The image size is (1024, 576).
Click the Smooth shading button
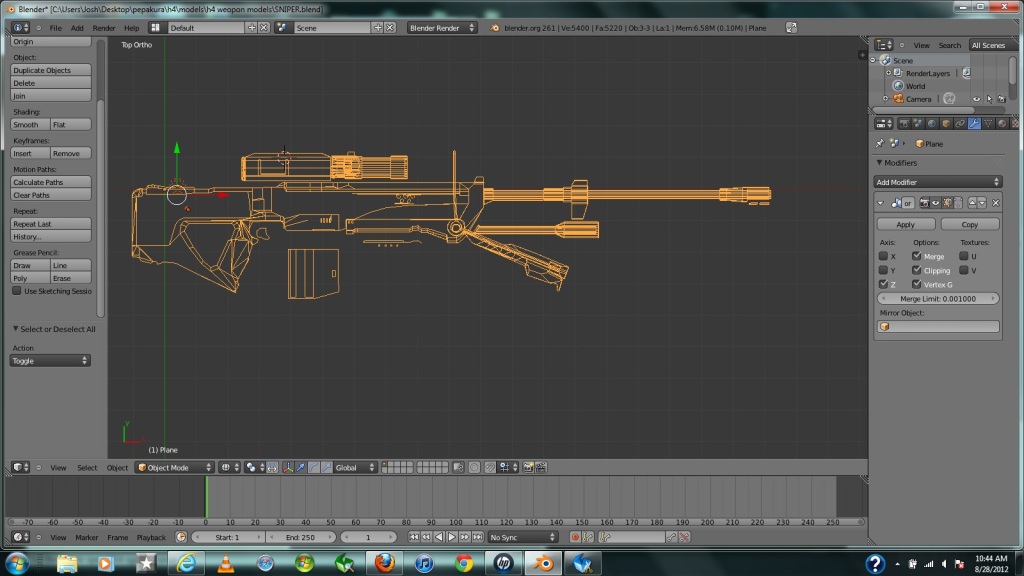(x=30, y=124)
